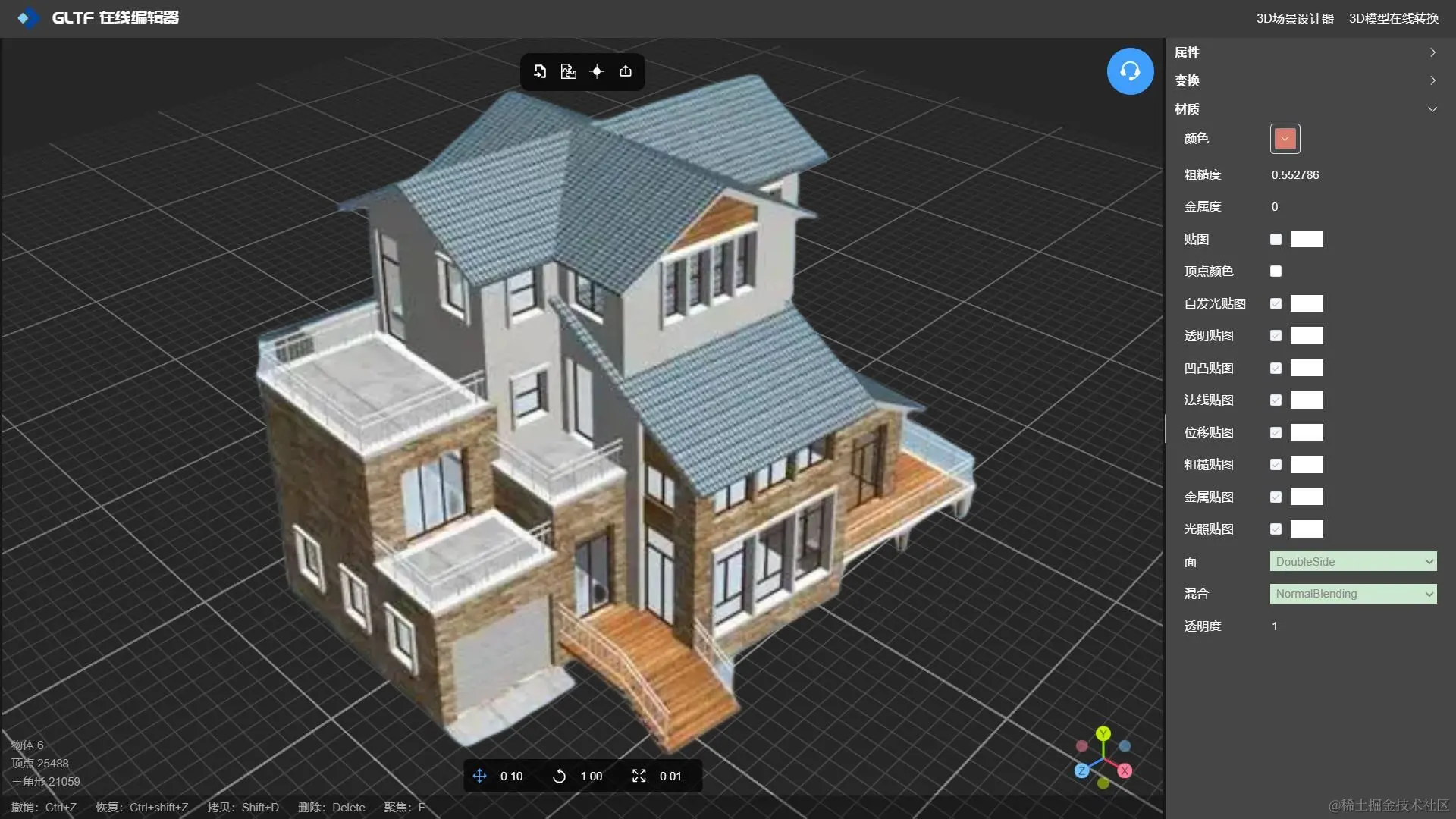Screen dimensions: 1456x819
Task: Open the NormalBlending blend mode dropdown
Action: 1353,594
